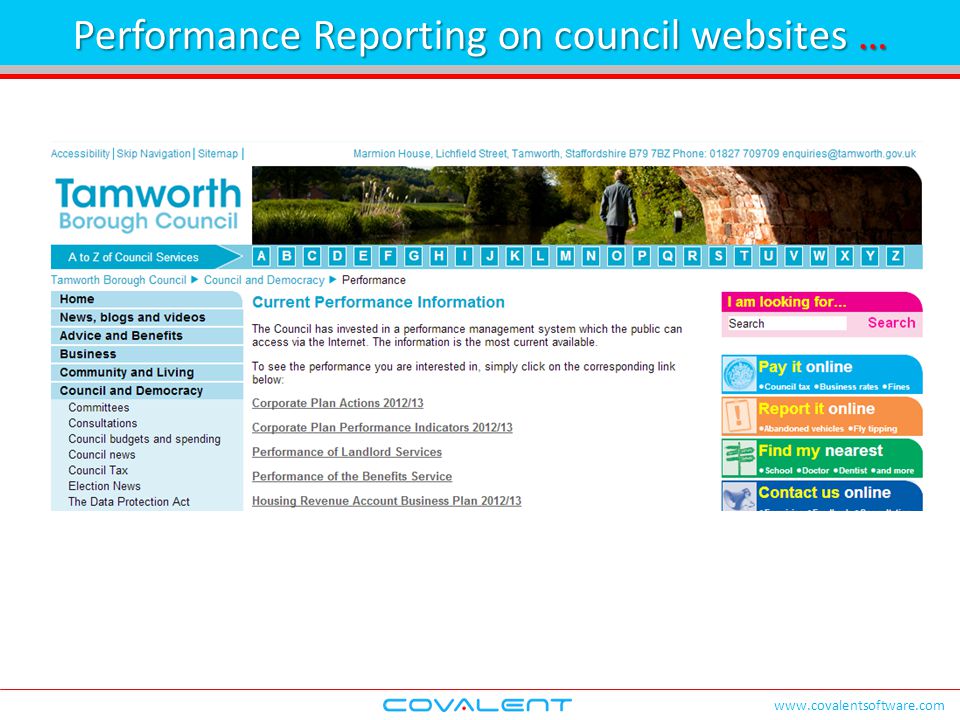Choose letter O in the A-Z bar

coord(617,256)
